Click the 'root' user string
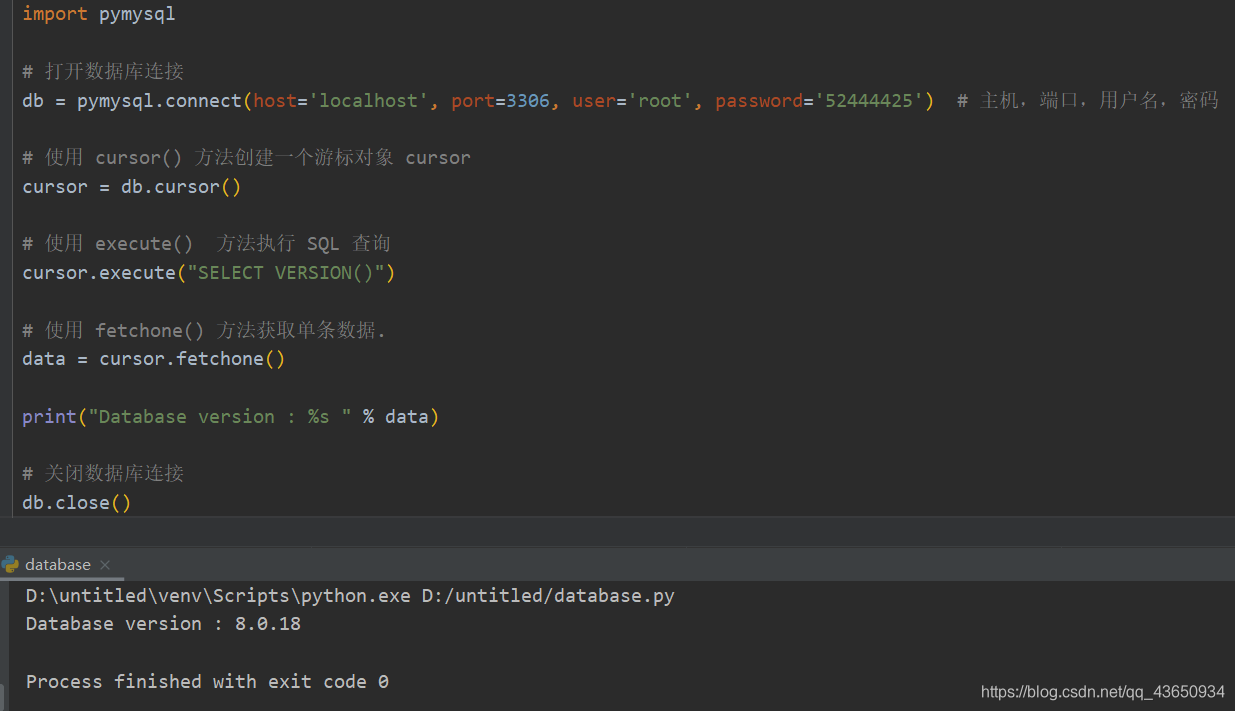 (x=660, y=101)
